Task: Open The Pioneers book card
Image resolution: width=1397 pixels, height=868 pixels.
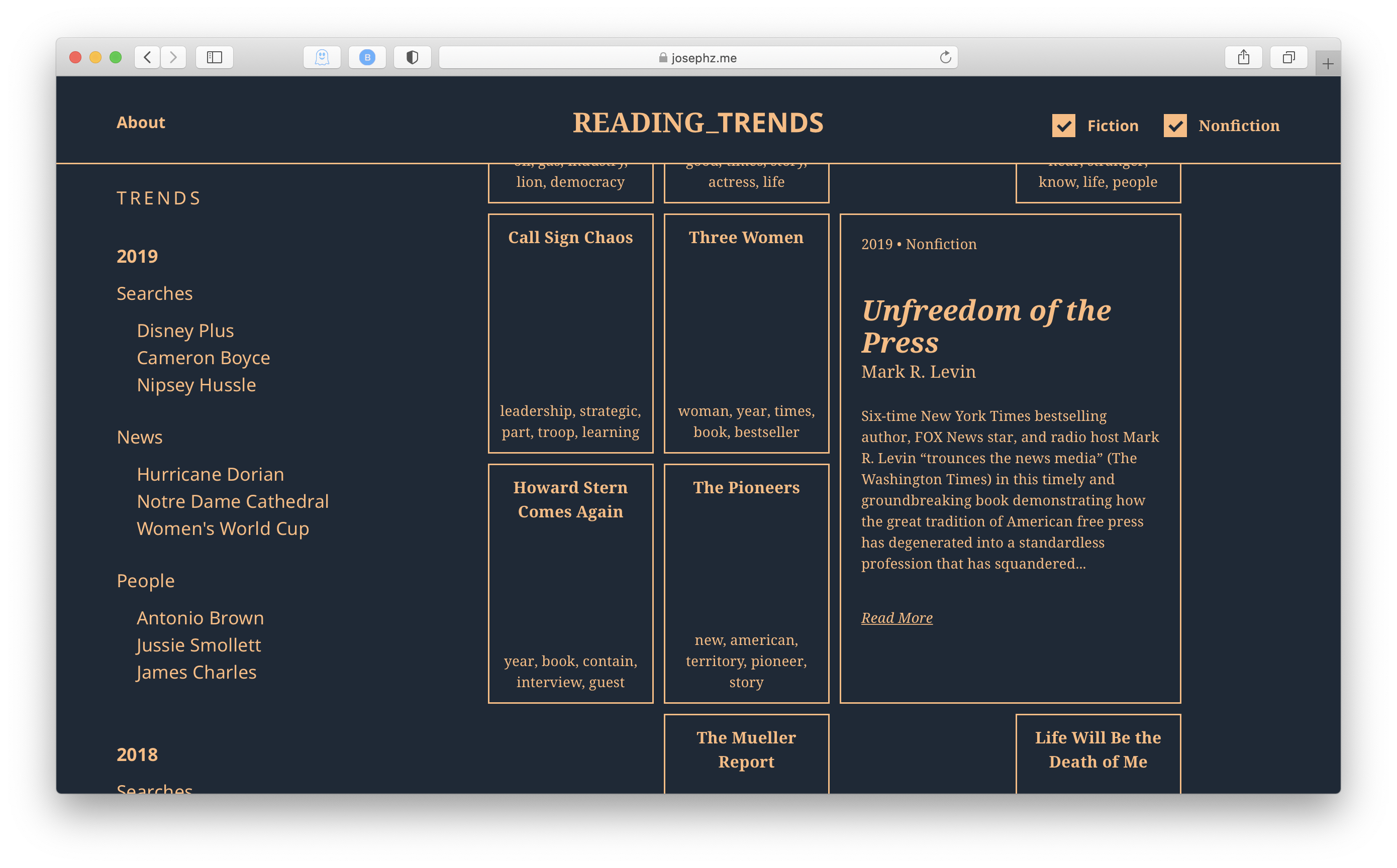Action: pos(746,583)
